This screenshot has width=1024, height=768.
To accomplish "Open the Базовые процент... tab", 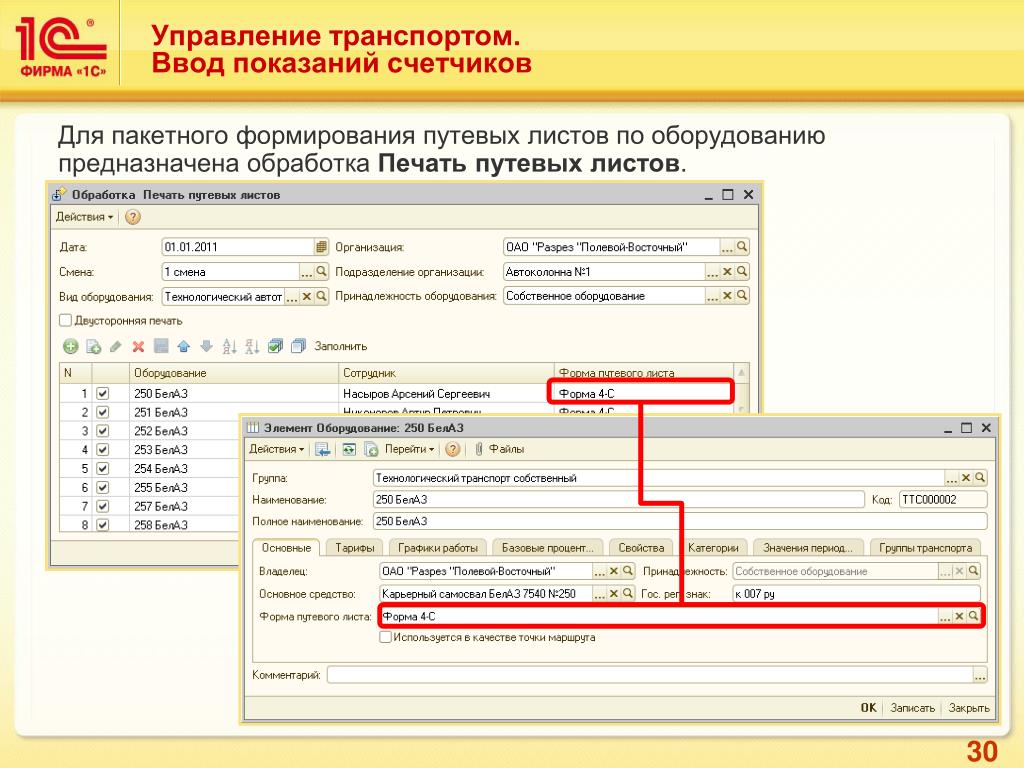I will coord(547,548).
